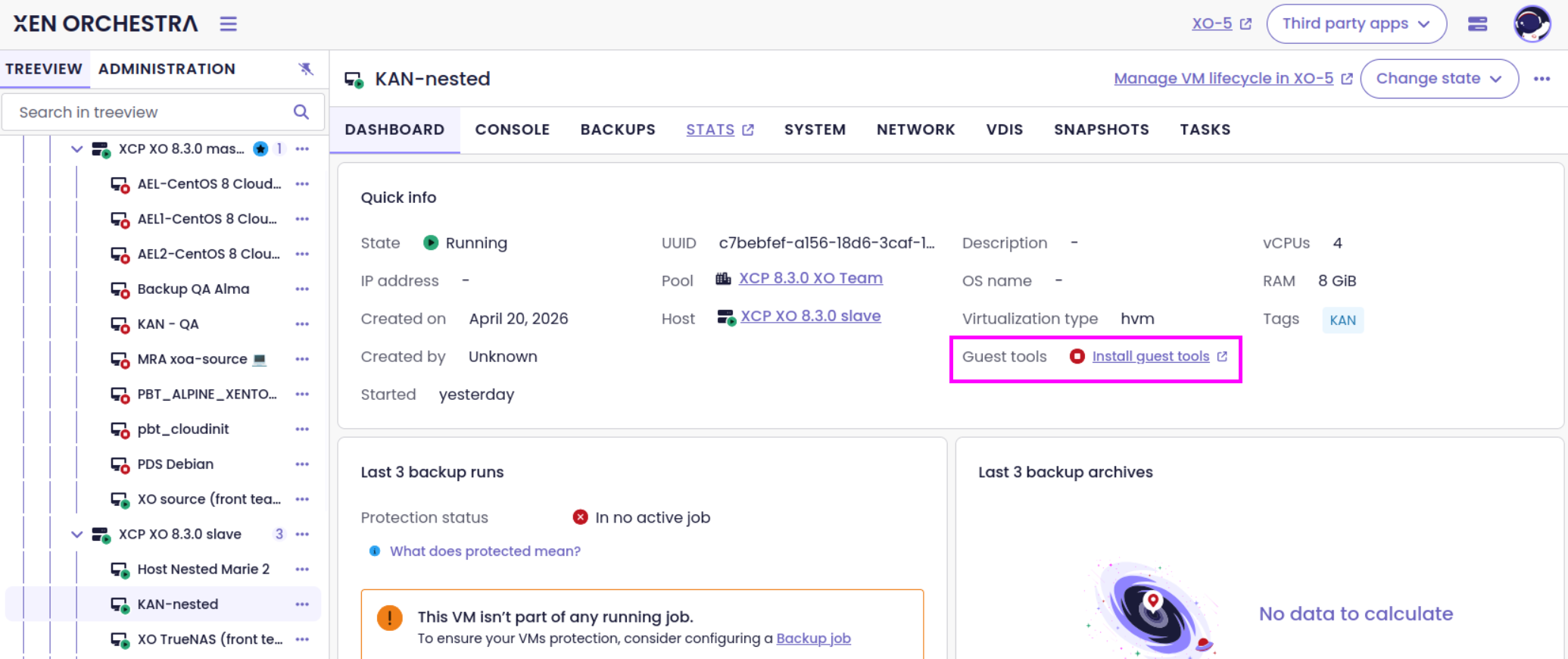Switch to the Tasks tab
The height and width of the screenshot is (659, 1568).
(1205, 130)
